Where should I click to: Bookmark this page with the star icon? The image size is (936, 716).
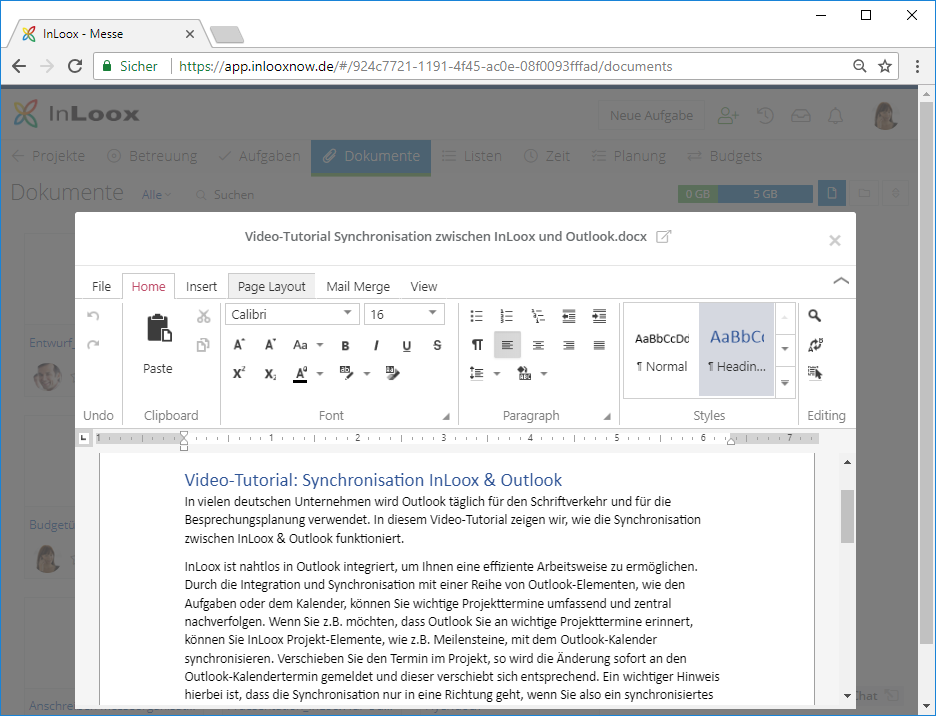tap(885, 66)
